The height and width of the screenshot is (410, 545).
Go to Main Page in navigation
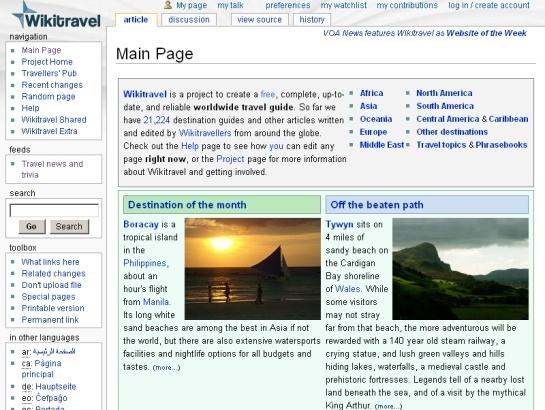click(x=41, y=50)
